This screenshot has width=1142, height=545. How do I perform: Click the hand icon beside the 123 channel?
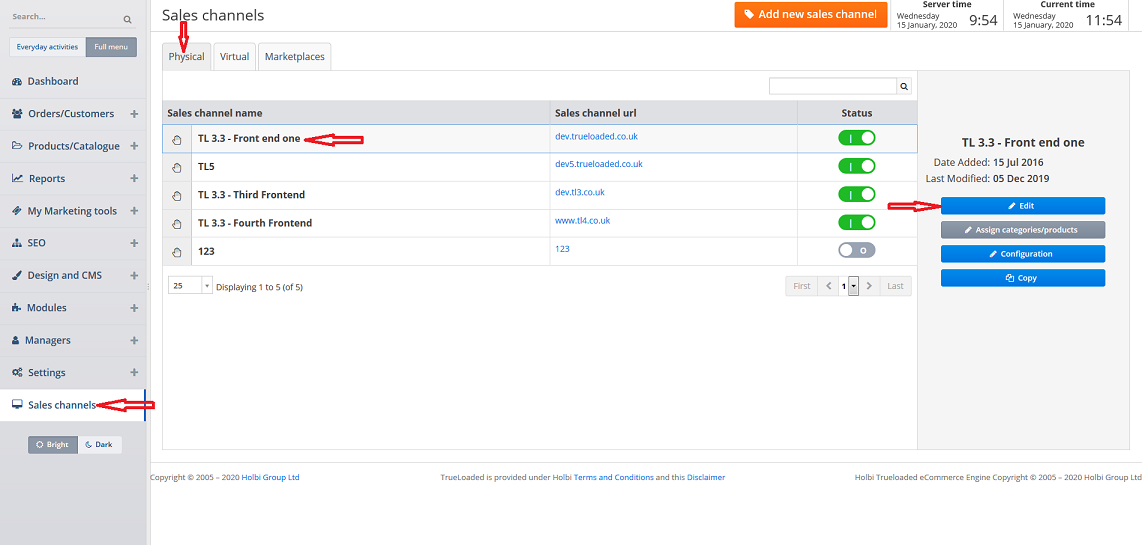pyautogui.click(x=177, y=252)
